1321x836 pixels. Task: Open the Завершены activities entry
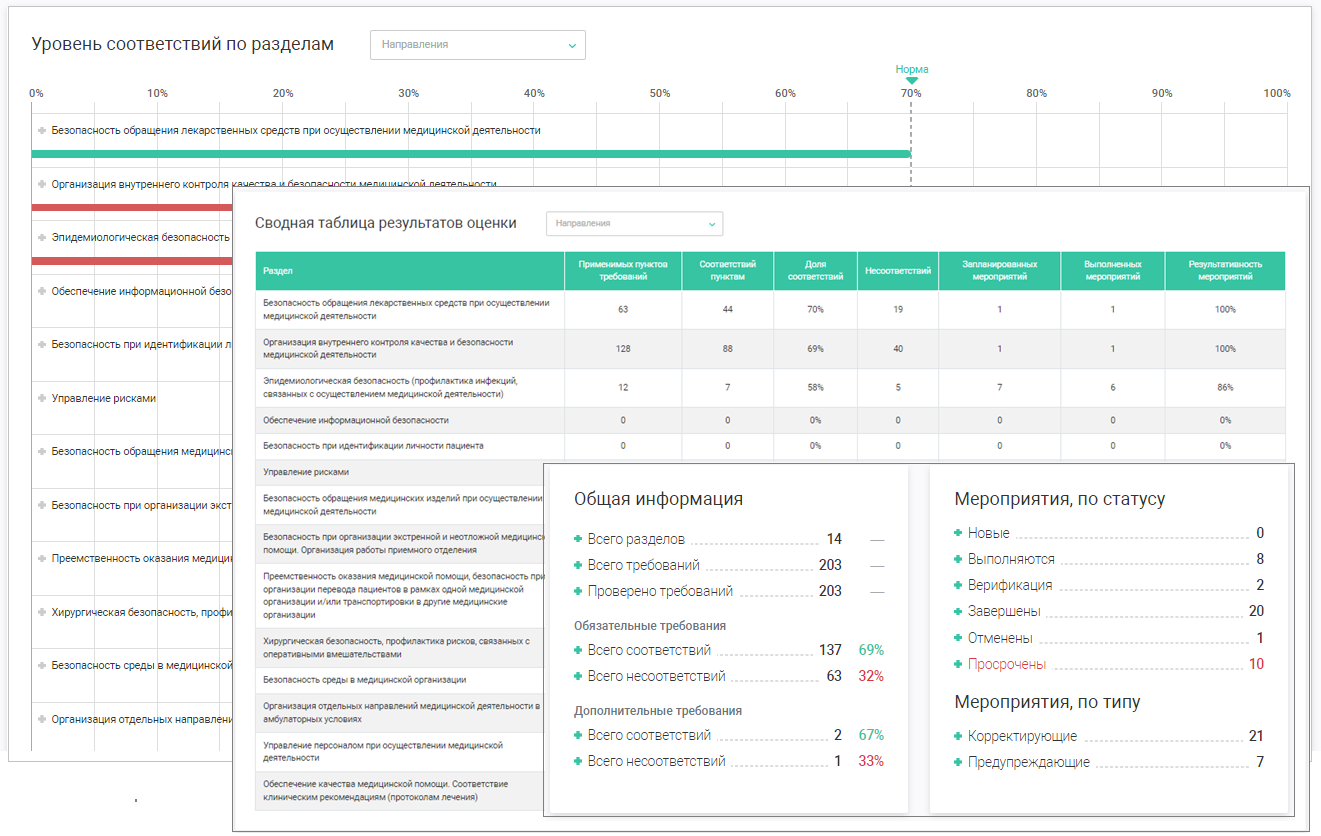point(1004,611)
